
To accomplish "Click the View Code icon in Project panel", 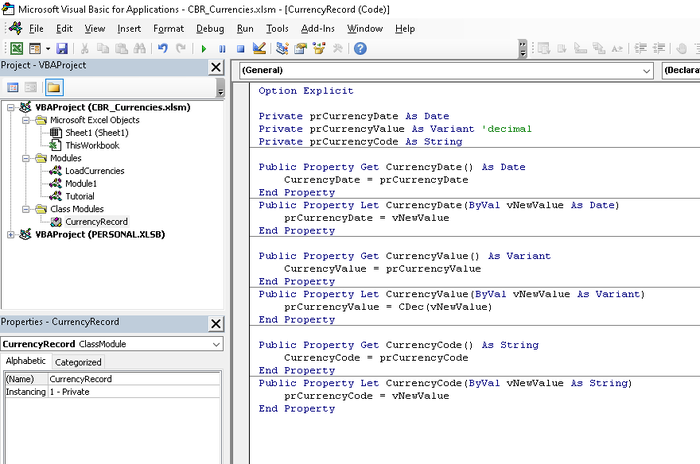I will pos(12,88).
